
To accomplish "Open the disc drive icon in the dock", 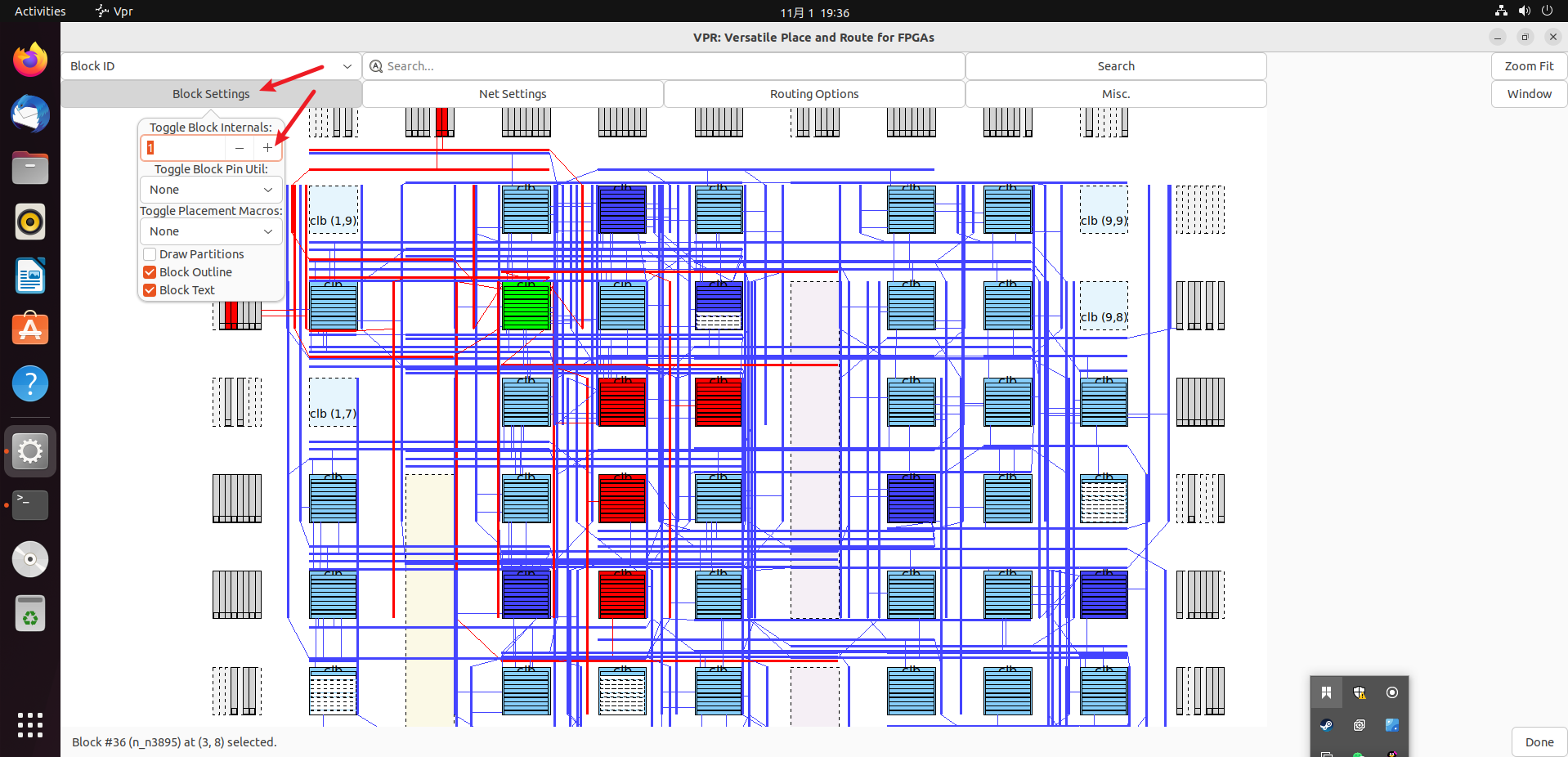I will tap(30, 559).
